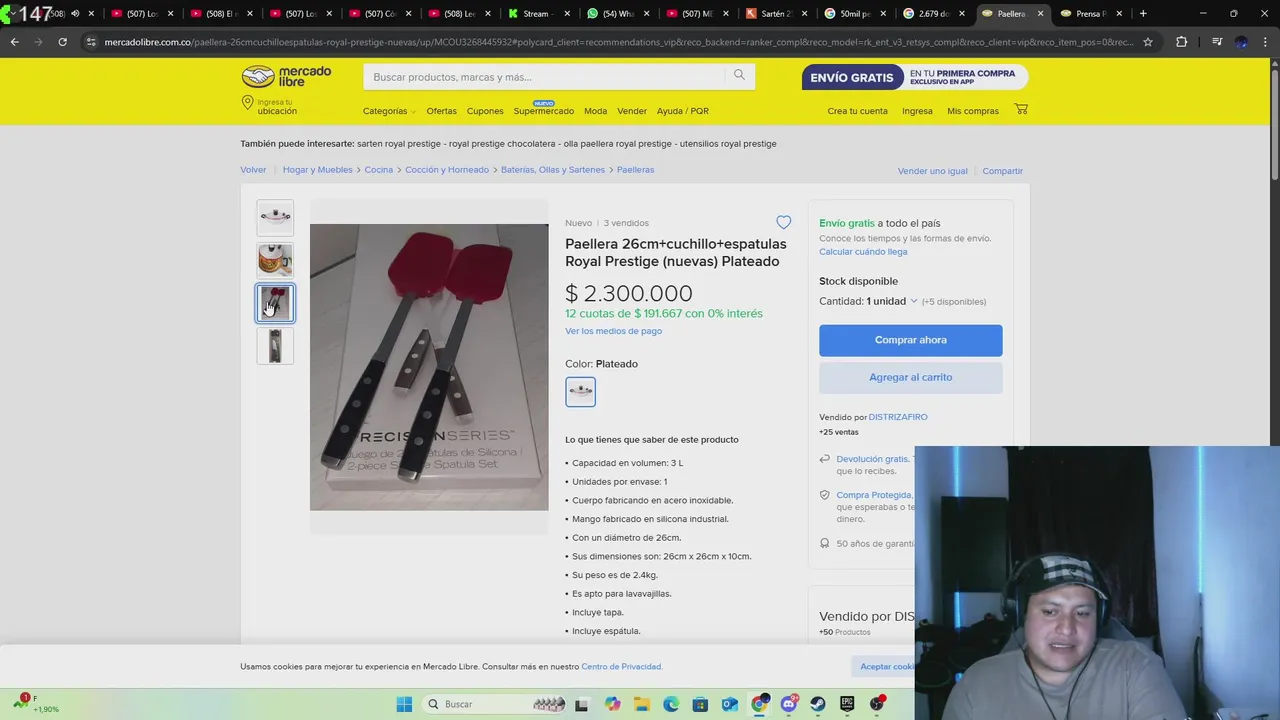This screenshot has width=1280, height=720.
Task: Click the Mercado Libre logo
Action: [x=286, y=76]
